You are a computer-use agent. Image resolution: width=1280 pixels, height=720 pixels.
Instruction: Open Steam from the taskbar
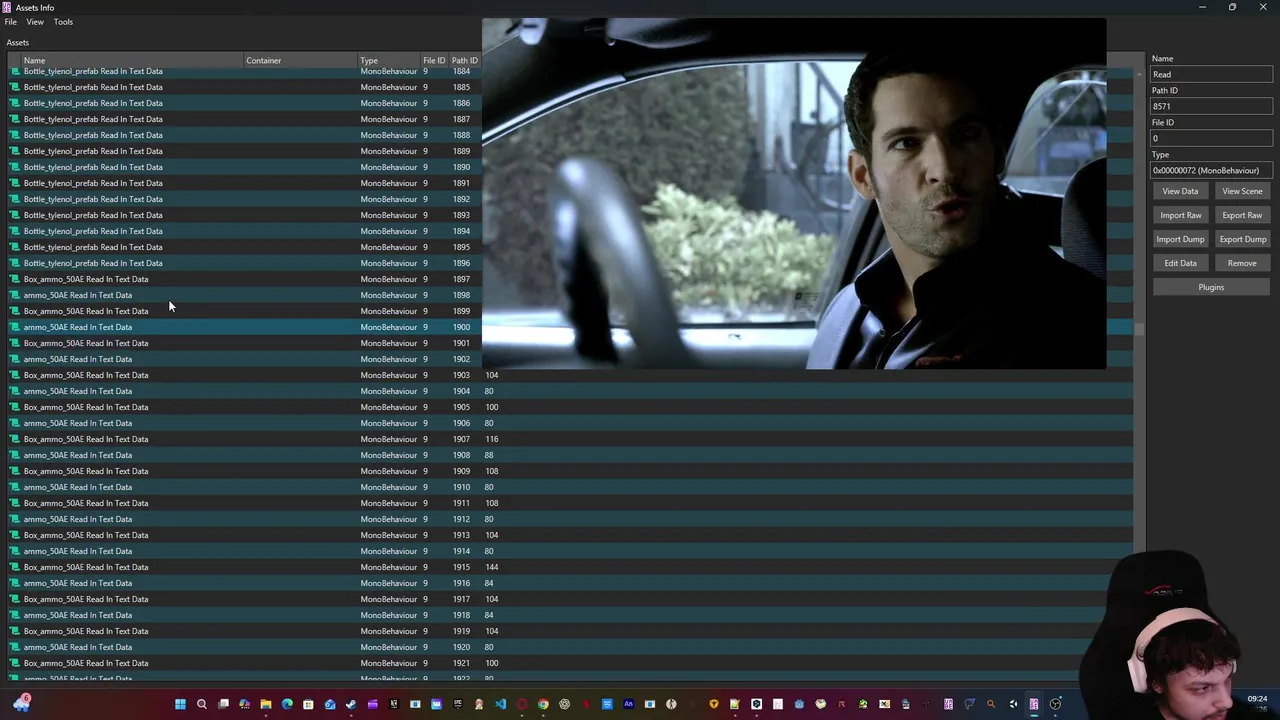[x=351, y=704]
